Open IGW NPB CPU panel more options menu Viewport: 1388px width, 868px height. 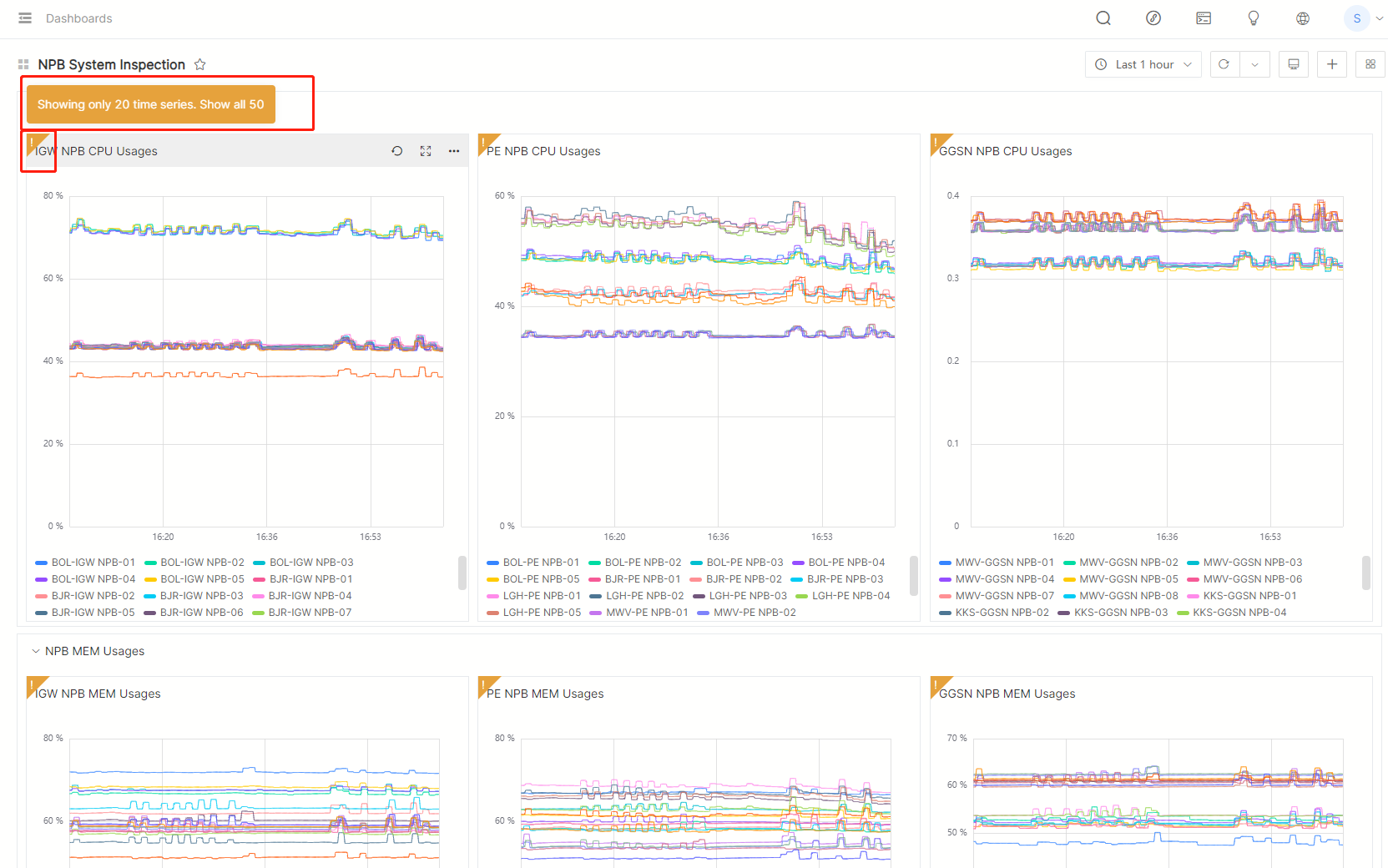click(x=454, y=151)
